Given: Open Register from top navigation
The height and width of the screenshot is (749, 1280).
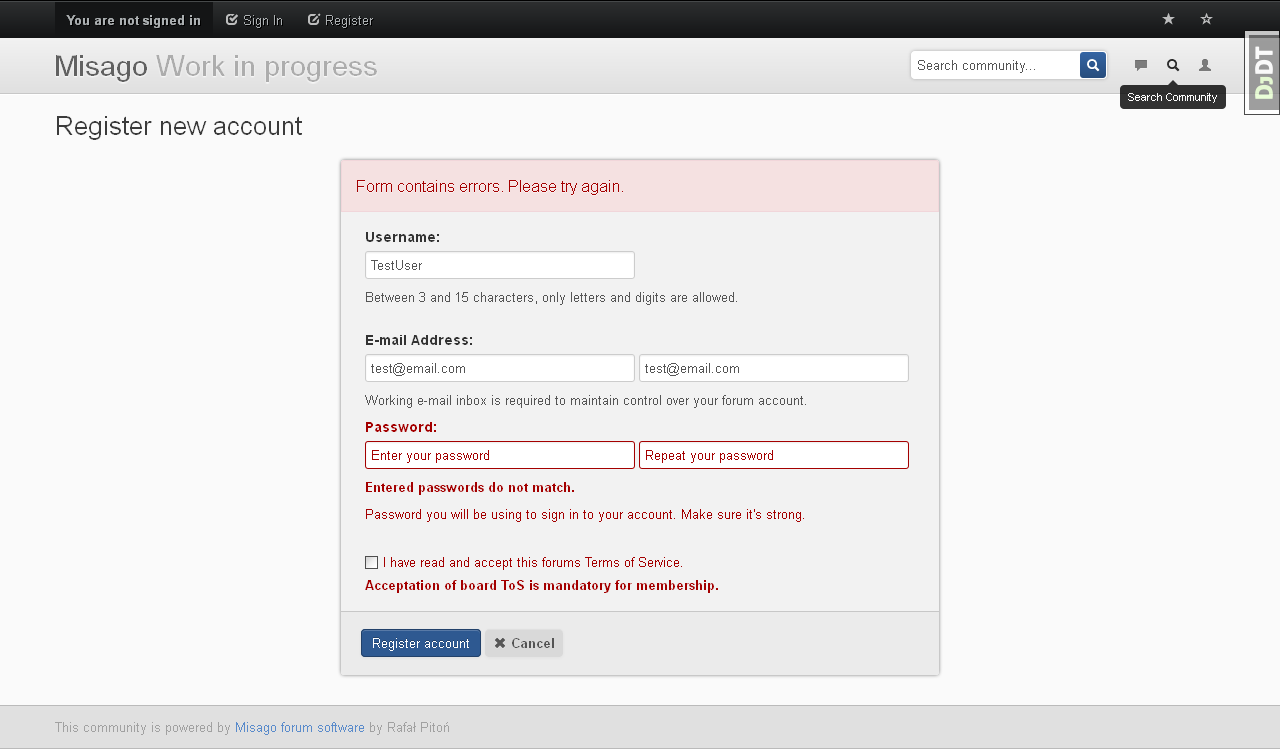Looking at the screenshot, I should point(340,20).
